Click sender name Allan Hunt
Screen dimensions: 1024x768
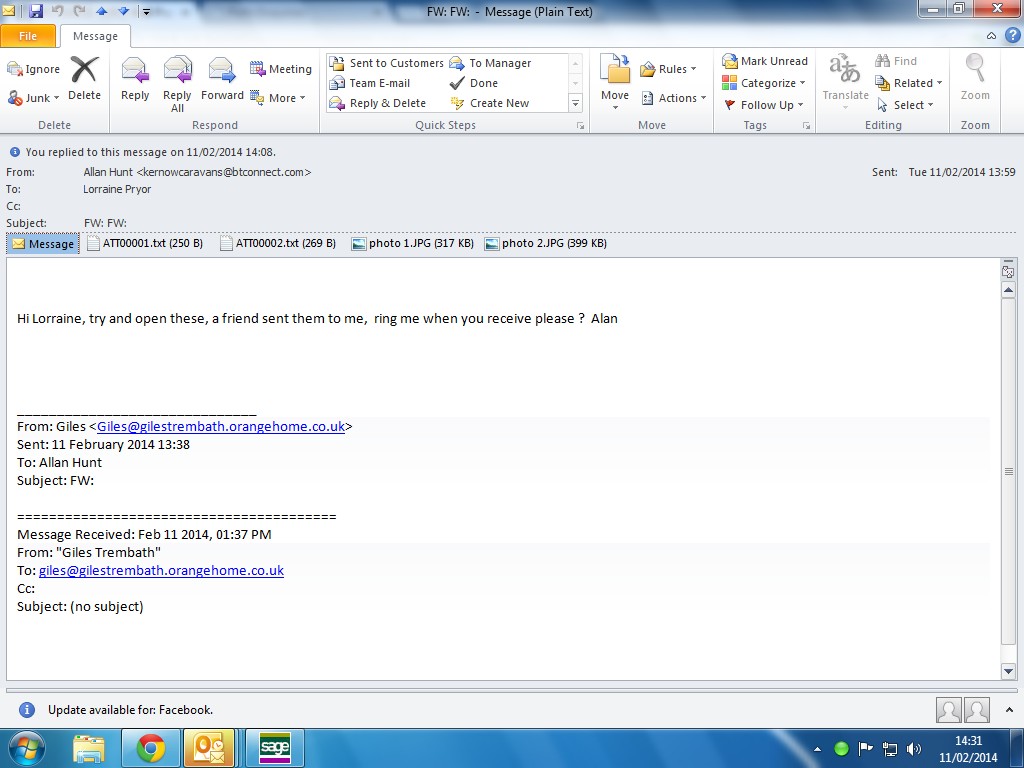(197, 172)
